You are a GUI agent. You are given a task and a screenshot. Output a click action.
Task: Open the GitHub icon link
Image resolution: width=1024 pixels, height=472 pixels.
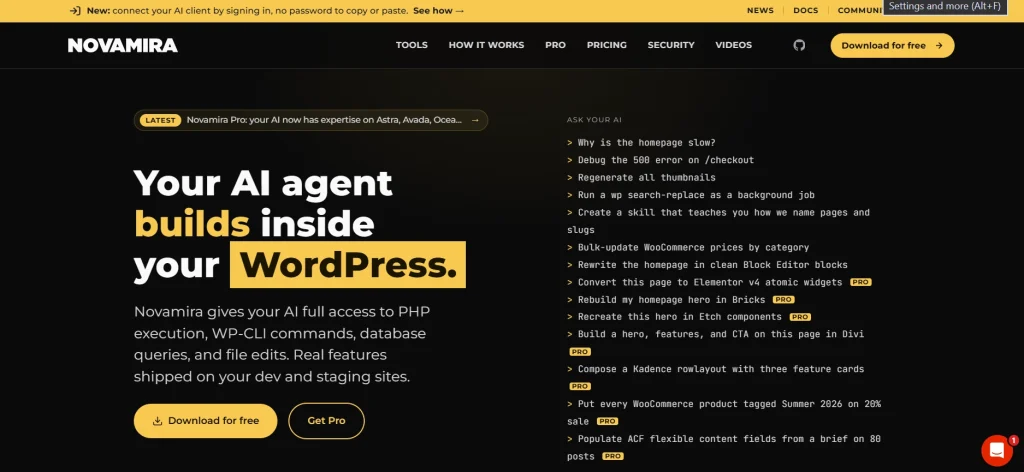pyautogui.click(x=799, y=45)
